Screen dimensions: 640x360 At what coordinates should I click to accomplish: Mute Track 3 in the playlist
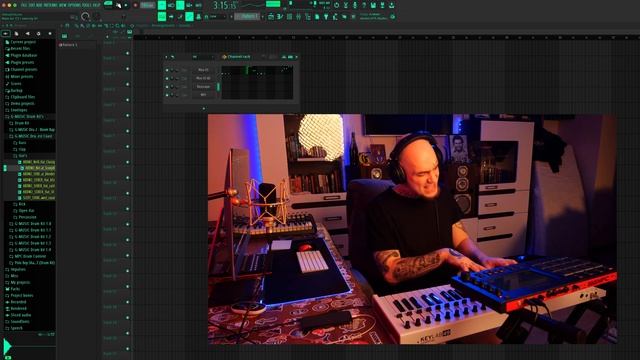pos(127,84)
